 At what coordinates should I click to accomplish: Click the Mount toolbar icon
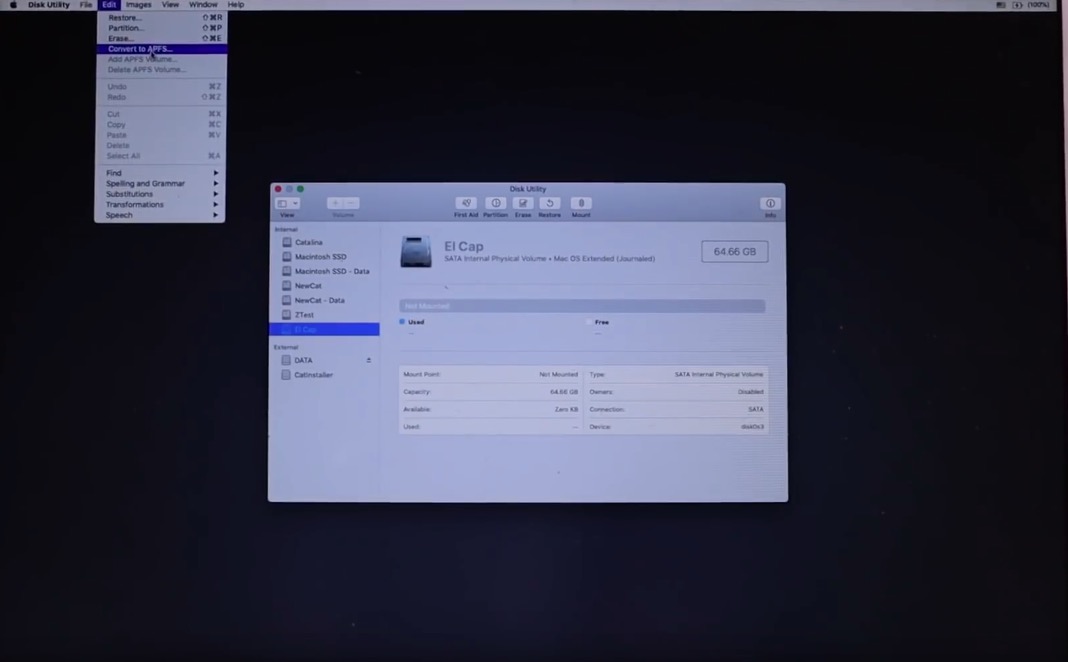pos(581,203)
